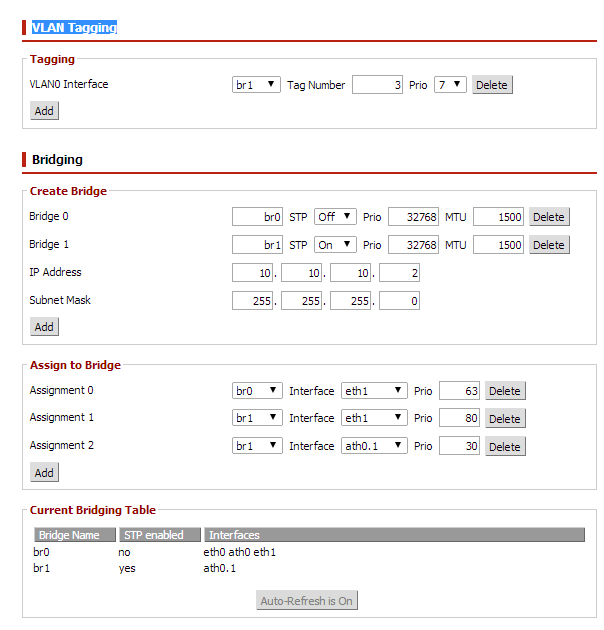
Task: Click br1 in the Current Bridging Table
Action: pos(41,568)
